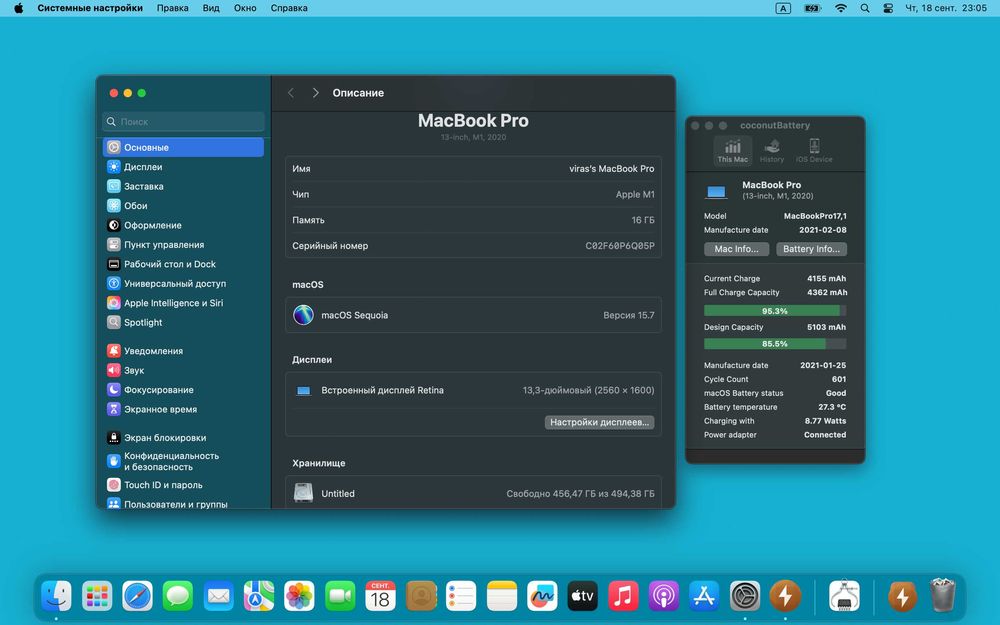Open App Store from the Dock
Screen dimensions: 1000x625
tap(704, 597)
